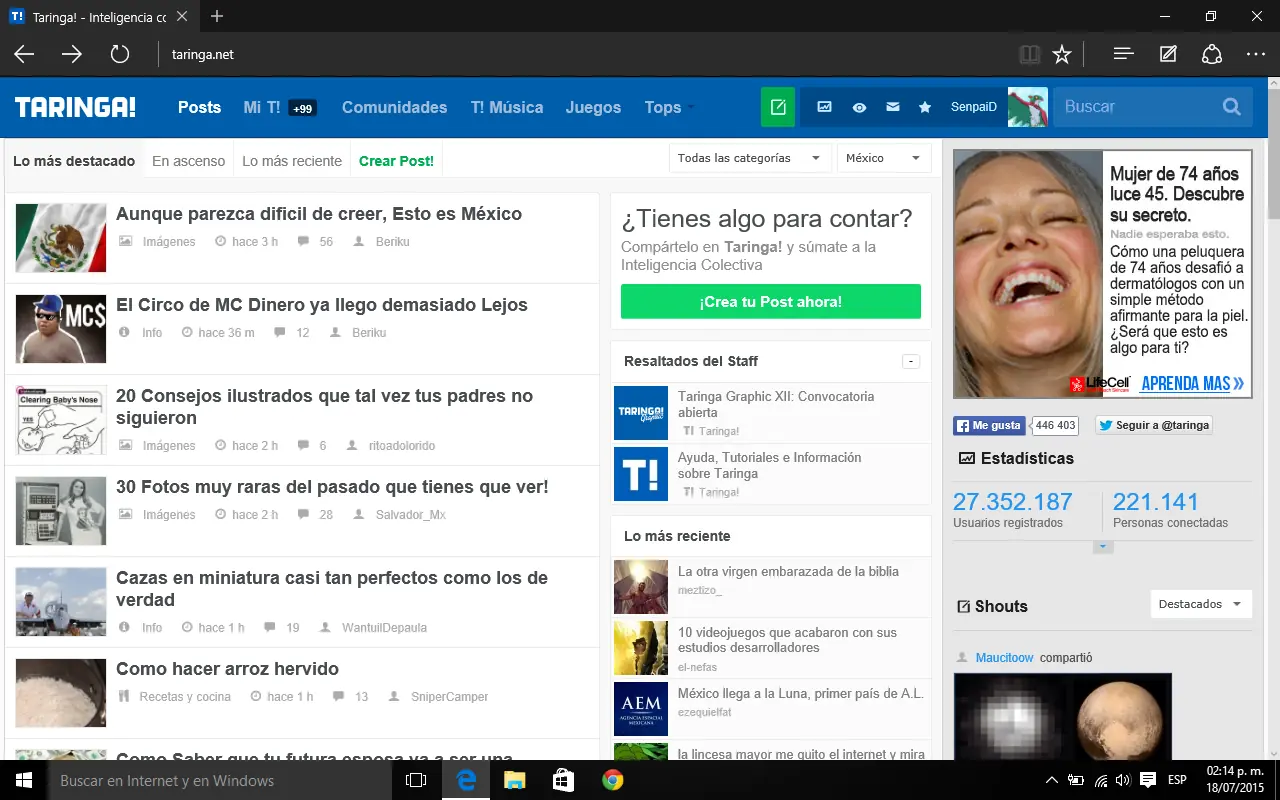Click the favorites star icon in navbar
The height and width of the screenshot is (800, 1280).
[x=925, y=107]
